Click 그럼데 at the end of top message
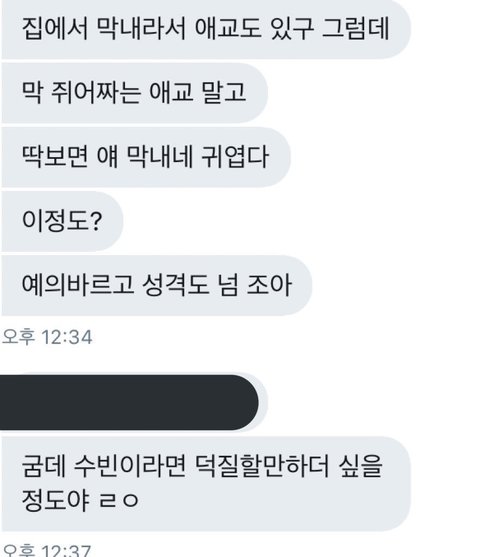Image resolution: width=480 pixels, height=557 pixels. (356, 28)
